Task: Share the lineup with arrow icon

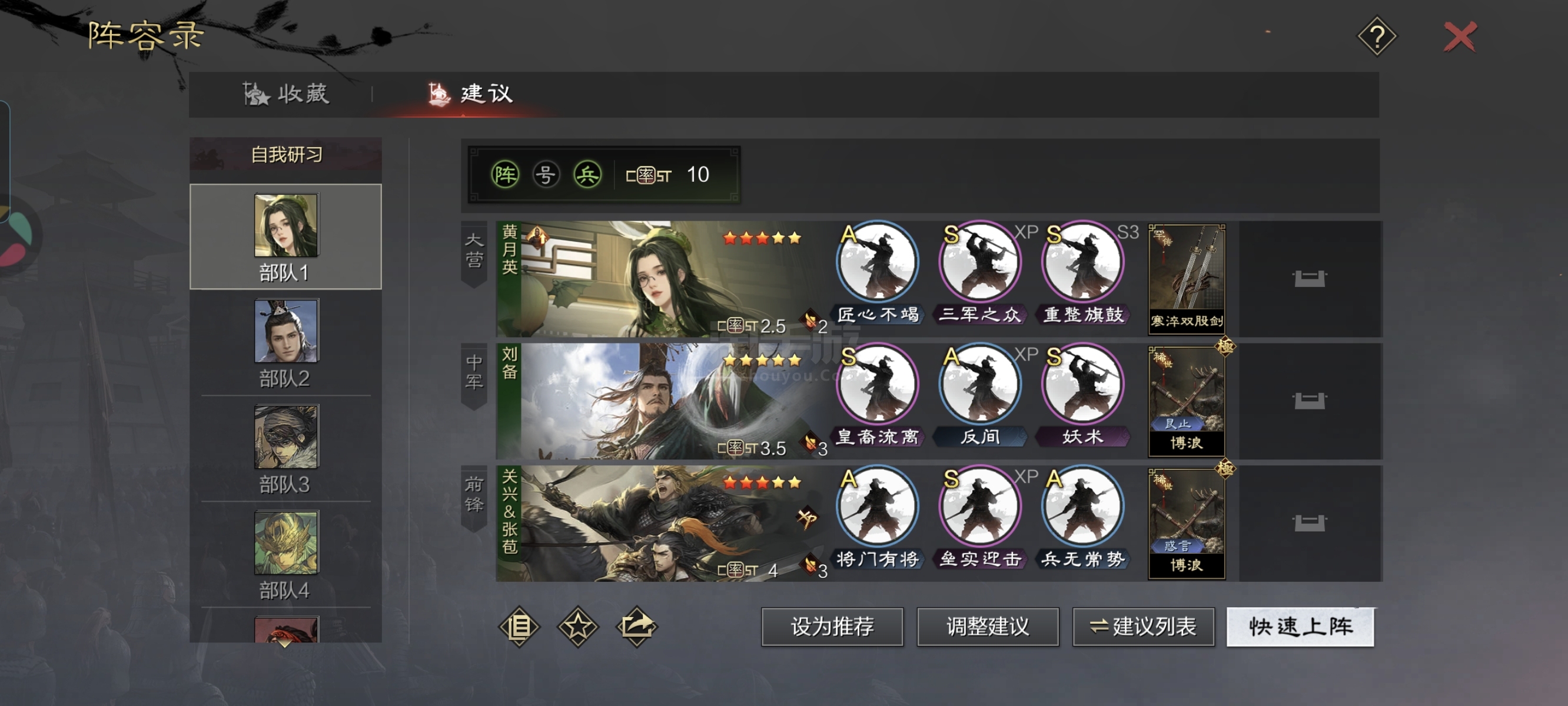Action: point(637,627)
